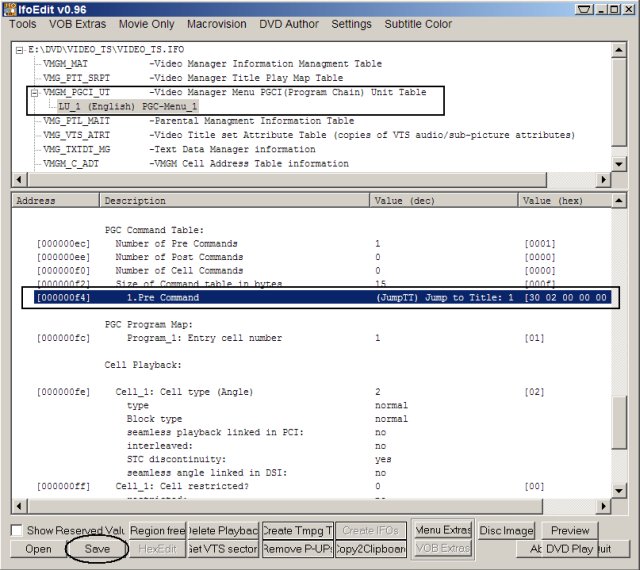The image size is (640, 570).
Task: Collapse the VMGM_PGCI_UT tree node
Action: tap(34, 93)
